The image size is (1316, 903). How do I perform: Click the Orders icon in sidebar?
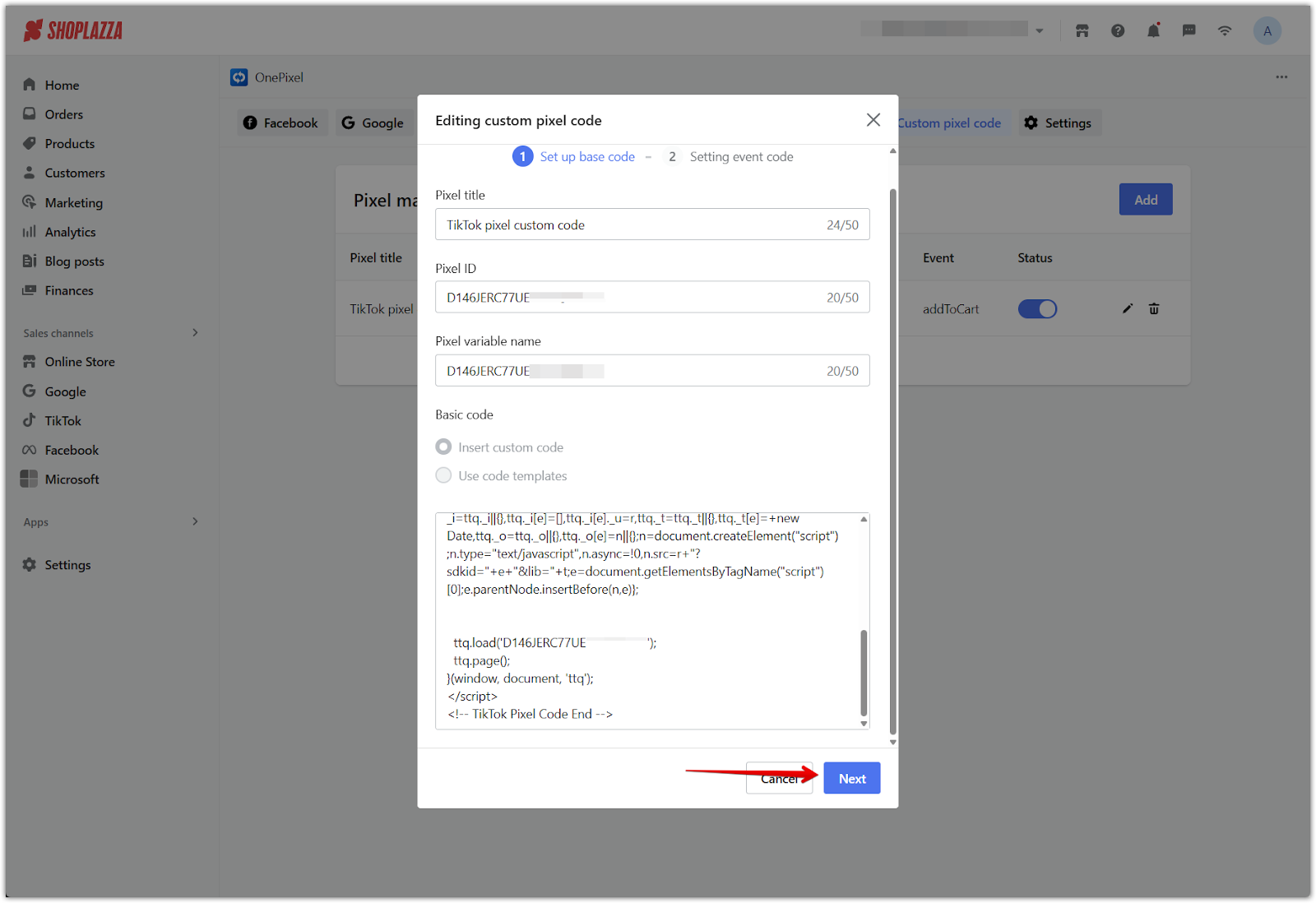30,113
